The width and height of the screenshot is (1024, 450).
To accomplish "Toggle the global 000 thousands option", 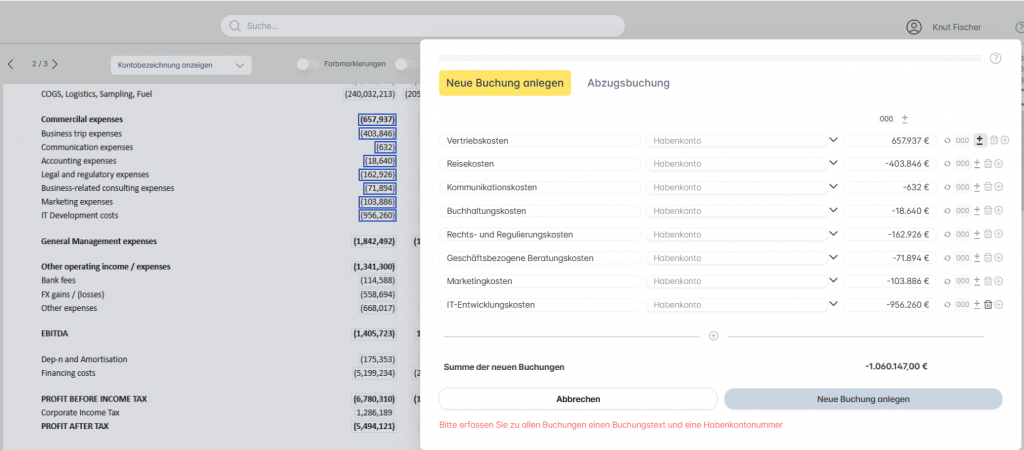I will tap(886, 118).
